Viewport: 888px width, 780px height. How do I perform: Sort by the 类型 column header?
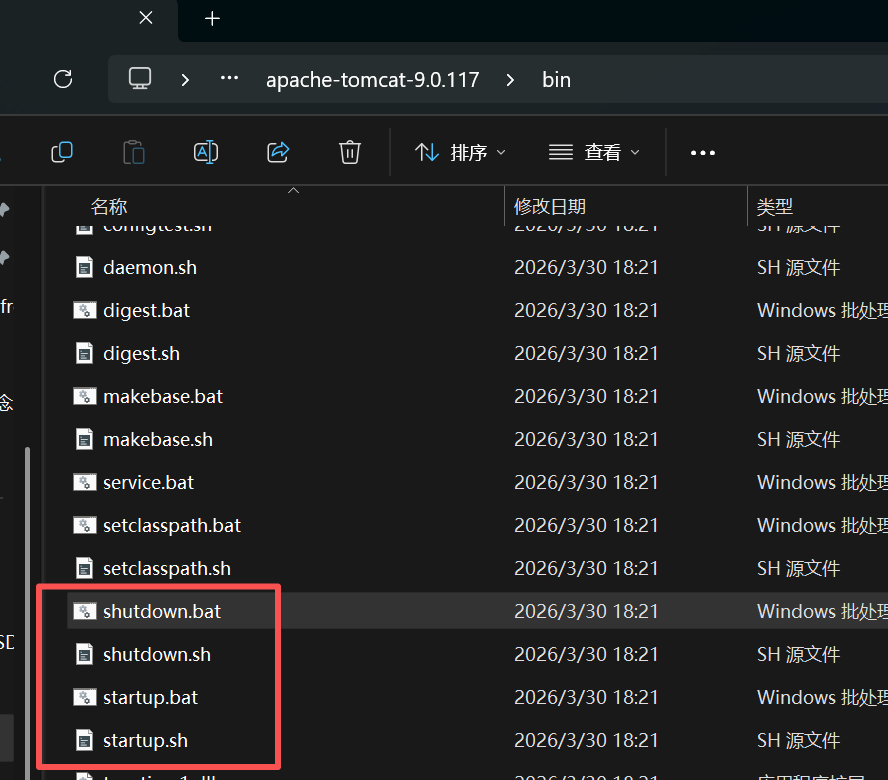[x=775, y=206]
